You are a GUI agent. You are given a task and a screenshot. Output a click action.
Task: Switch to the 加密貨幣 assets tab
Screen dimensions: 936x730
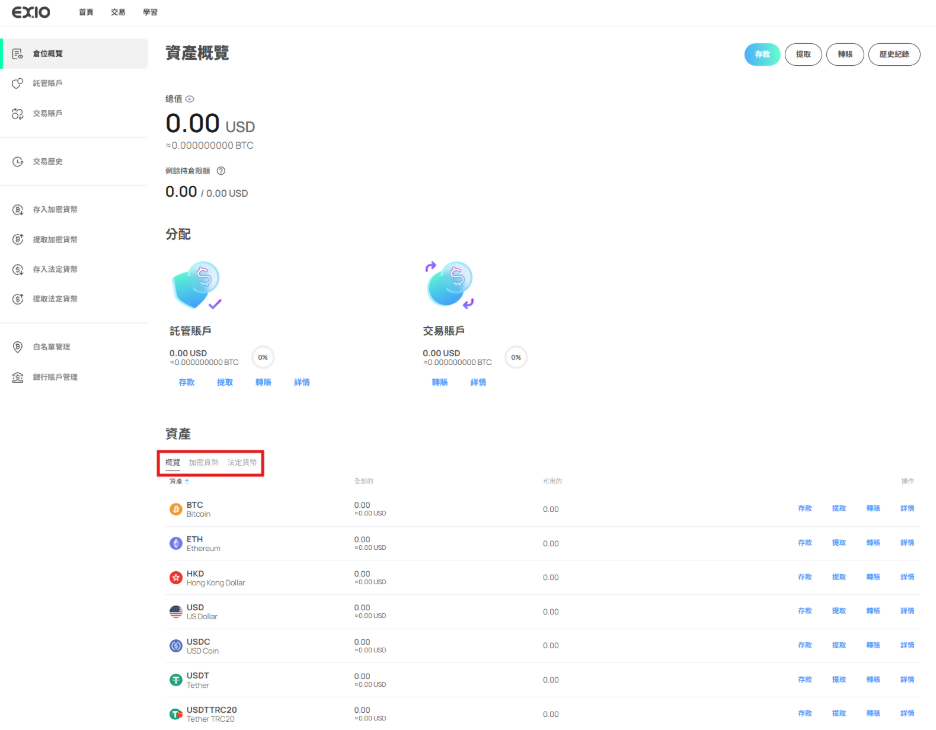pyautogui.click(x=203, y=463)
